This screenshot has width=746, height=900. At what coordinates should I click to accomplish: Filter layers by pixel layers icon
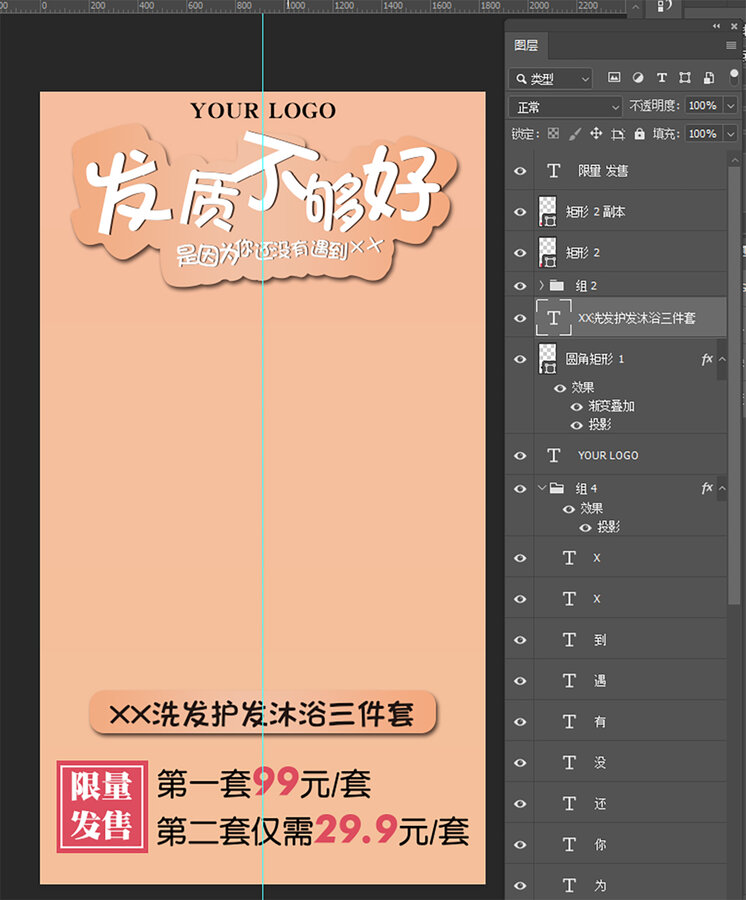(614, 77)
